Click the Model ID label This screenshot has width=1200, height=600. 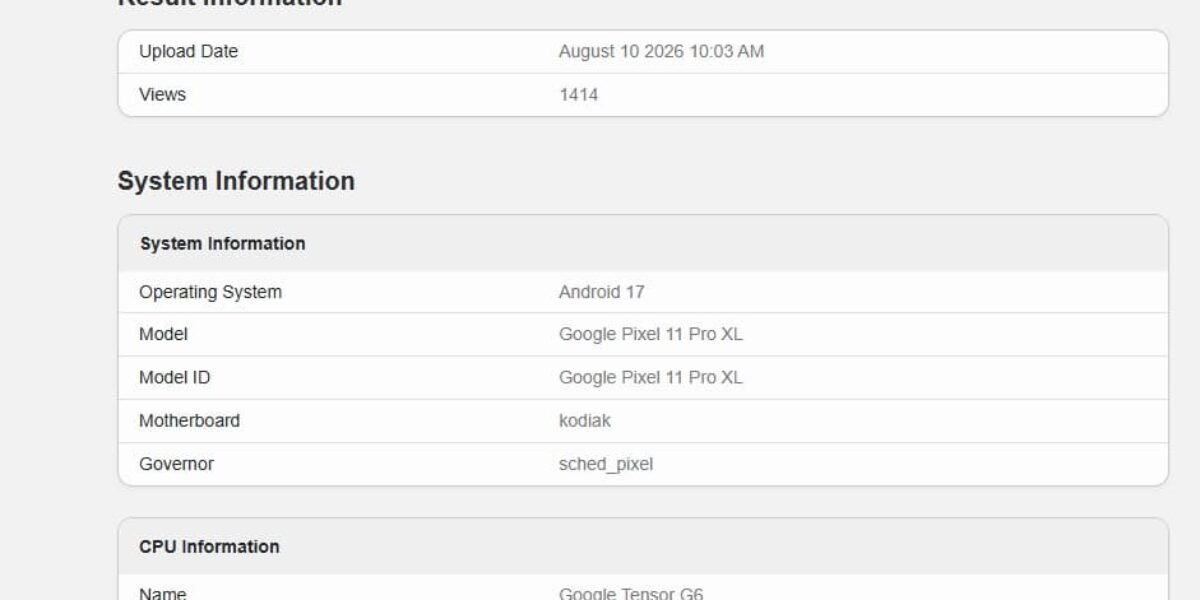pyautogui.click(x=175, y=378)
